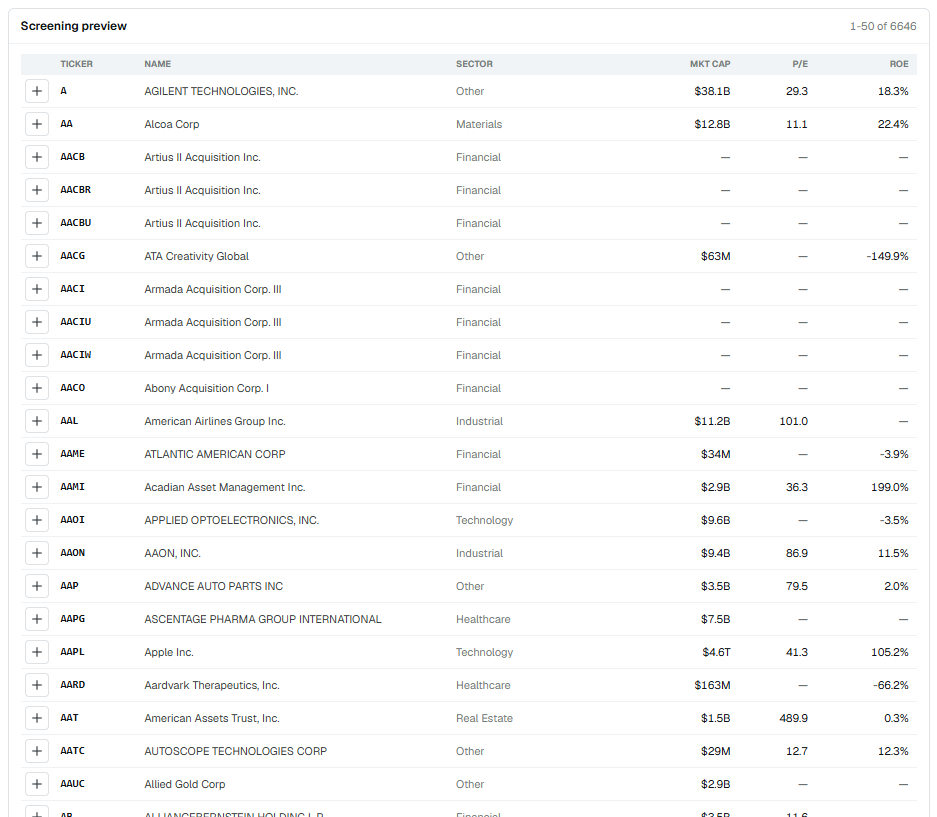The image size is (937, 817).
Task: Add AAMI with the plus icon
Action: pyautogui.click(x=36, y=487)
